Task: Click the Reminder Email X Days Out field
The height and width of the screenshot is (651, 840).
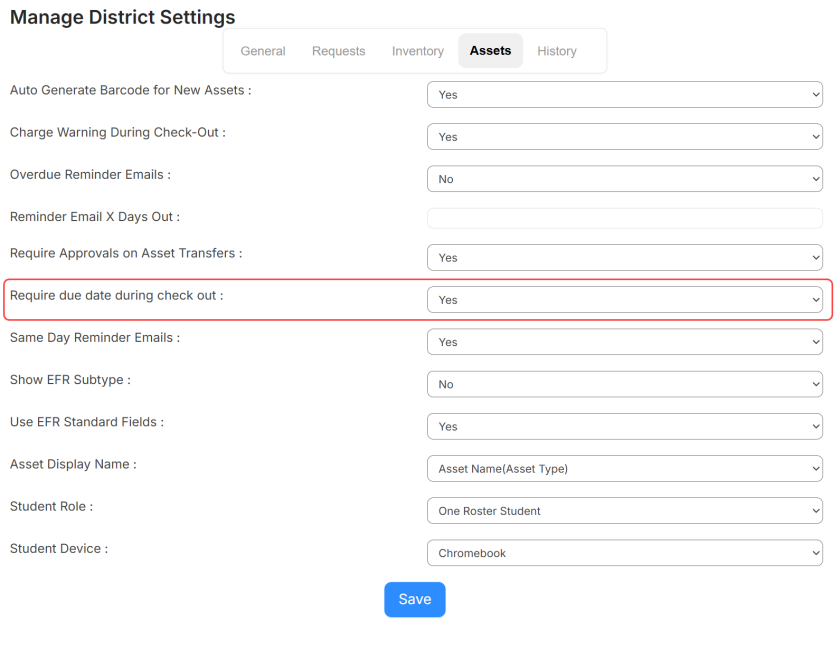Action: (x=624, y=218)
